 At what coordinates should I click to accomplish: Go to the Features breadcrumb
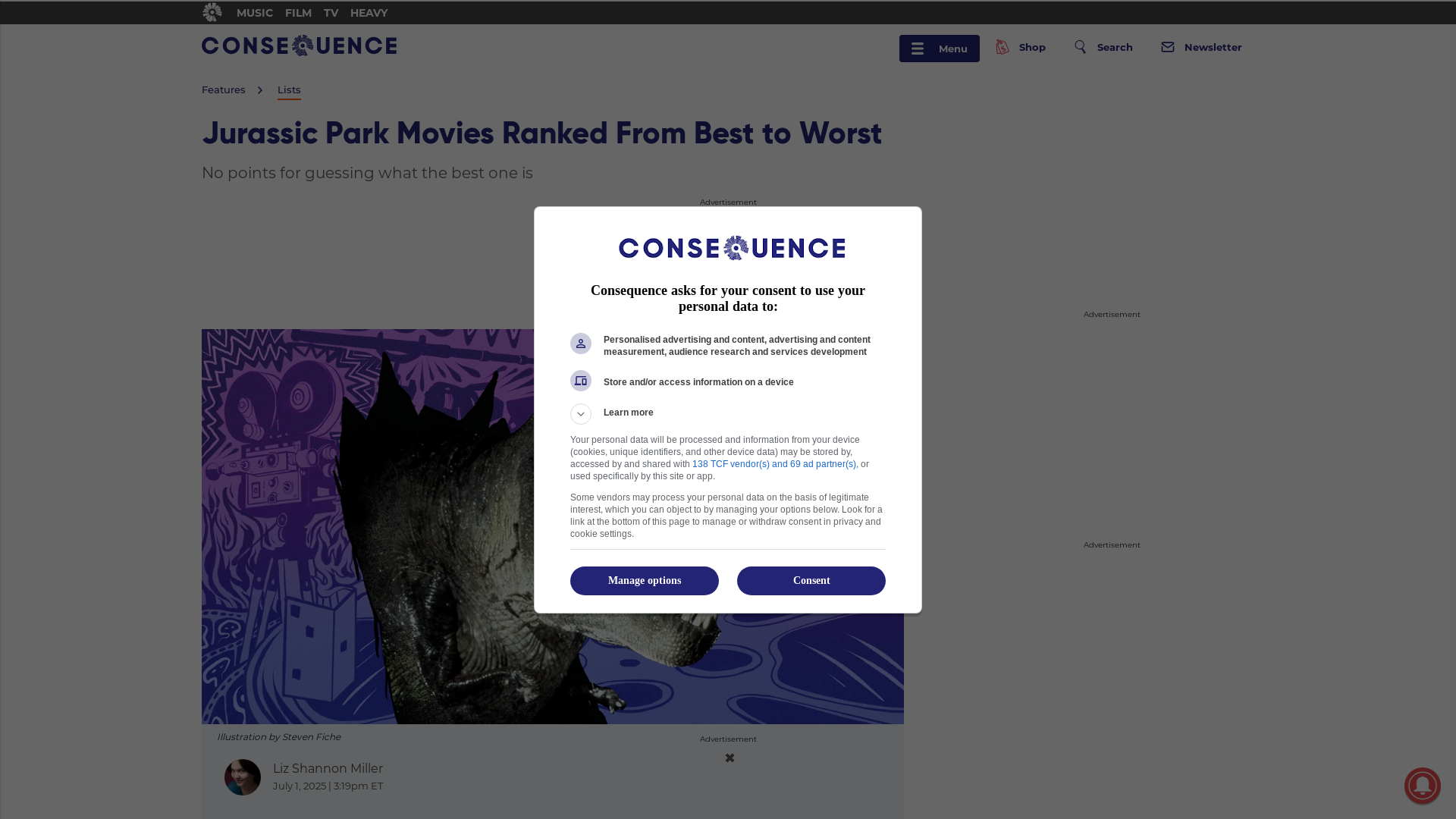tap(223, 89)
